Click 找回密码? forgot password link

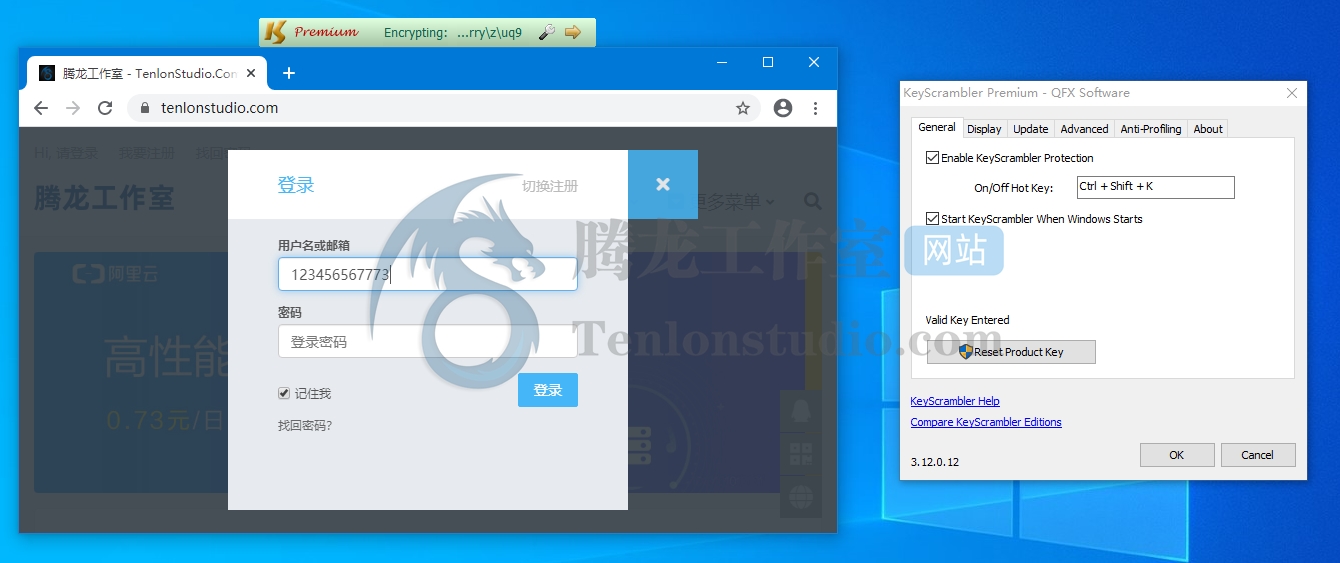tap(305, 425)
